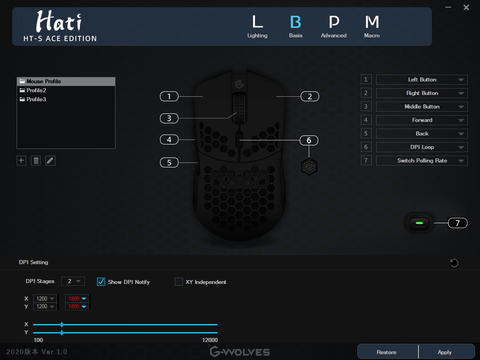The image size is (480, 360).
Task: Select the Mouse Profile entry
Action: (x=66, y=81)
